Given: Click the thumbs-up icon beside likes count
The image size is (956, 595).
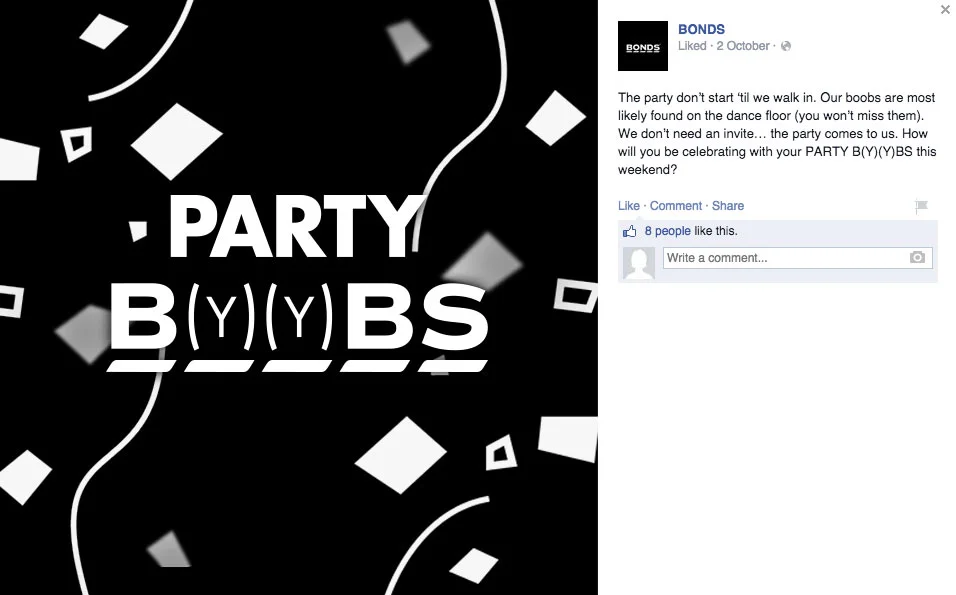Looking at the screenshot, I should tap(629, 232).
